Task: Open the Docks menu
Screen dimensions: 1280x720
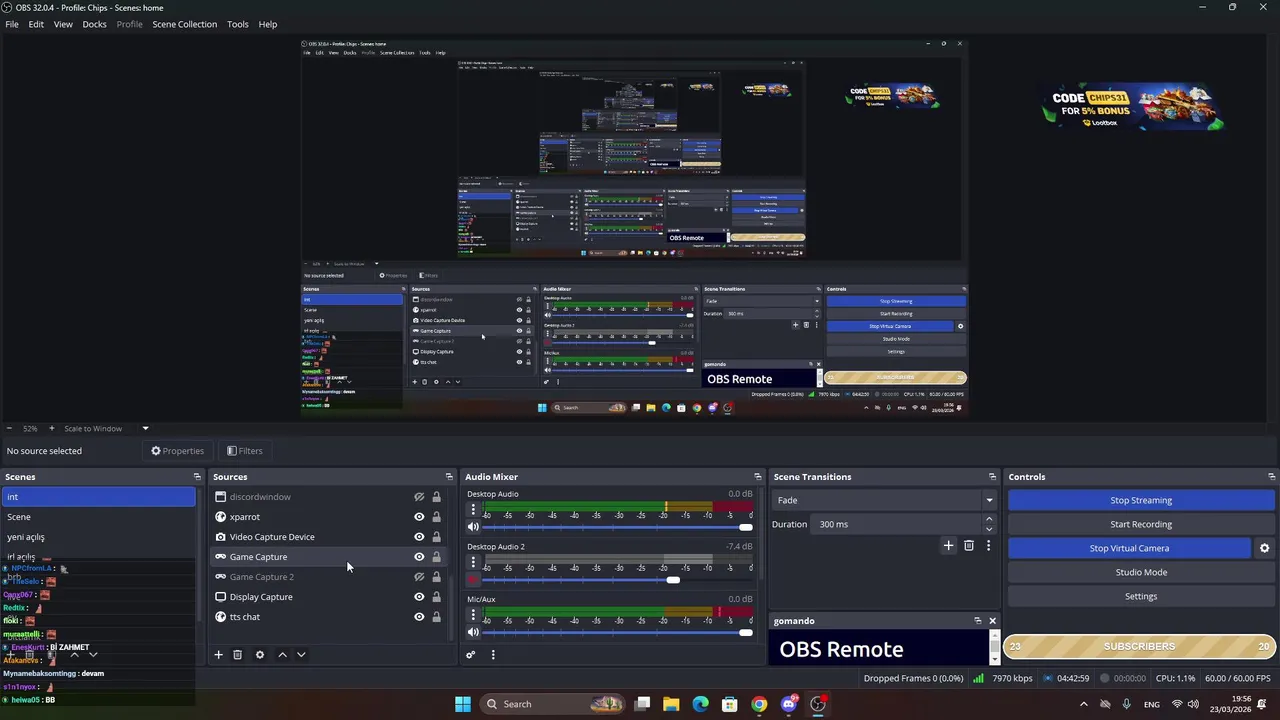Action: [94, 24]
